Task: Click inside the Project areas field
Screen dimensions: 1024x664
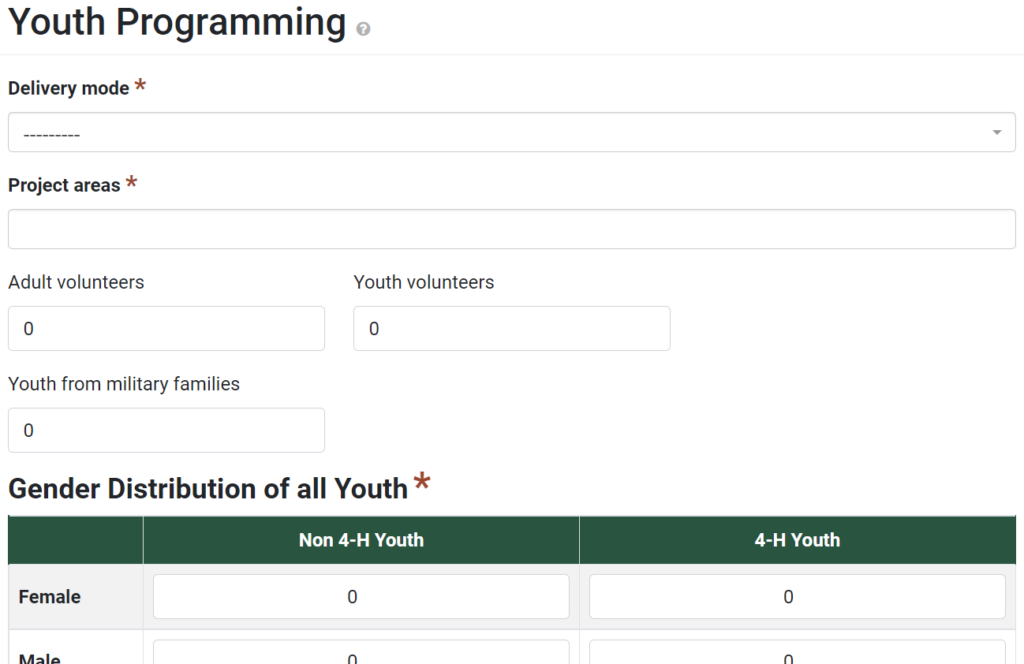Action: tap(511, 228)
